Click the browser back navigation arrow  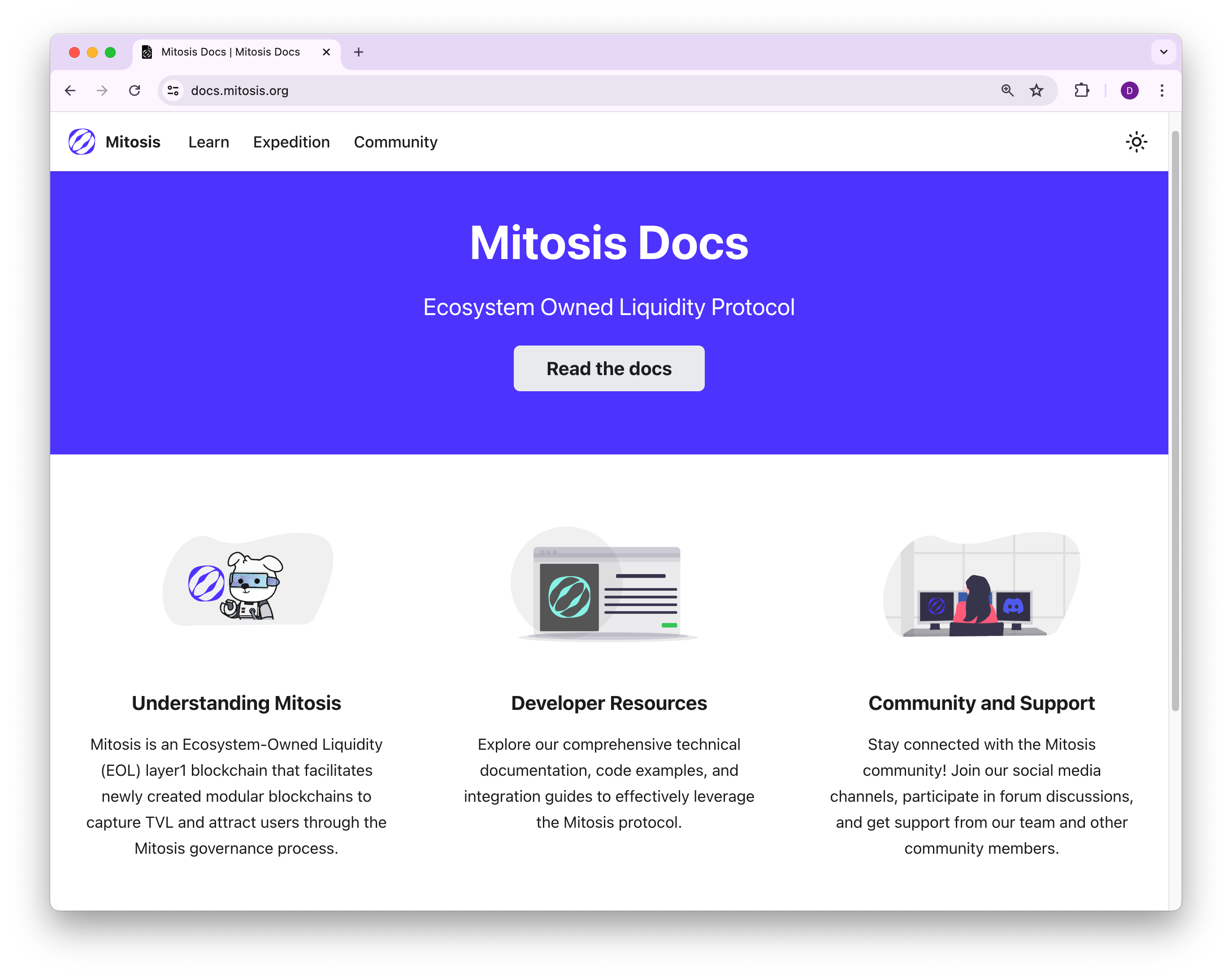tap(69, 90)
